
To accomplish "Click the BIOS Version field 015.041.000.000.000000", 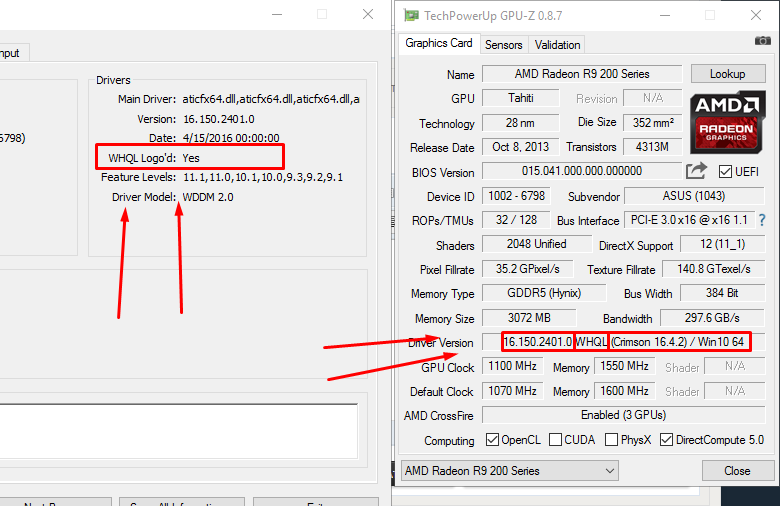I will click(582, 171).
